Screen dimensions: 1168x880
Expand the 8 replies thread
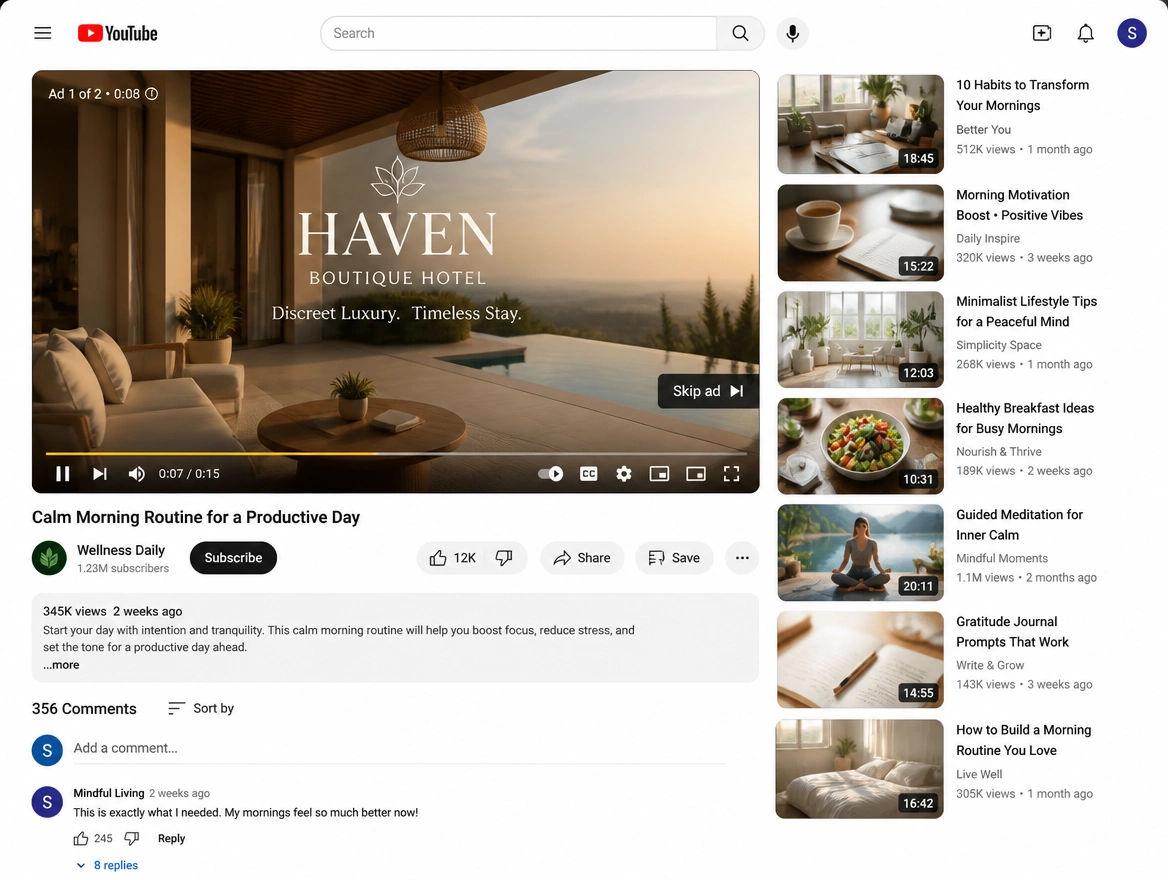pos(107,865)
